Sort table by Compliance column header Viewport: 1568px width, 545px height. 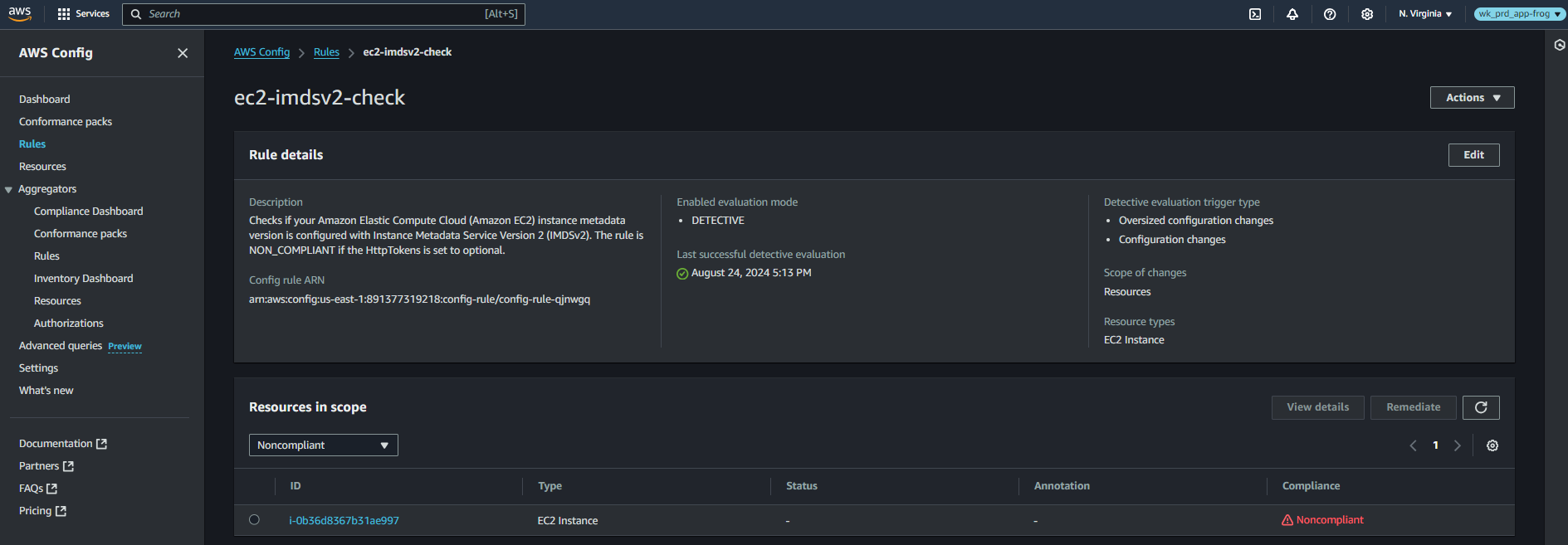pyautogui.click(x=1311, y=486)
